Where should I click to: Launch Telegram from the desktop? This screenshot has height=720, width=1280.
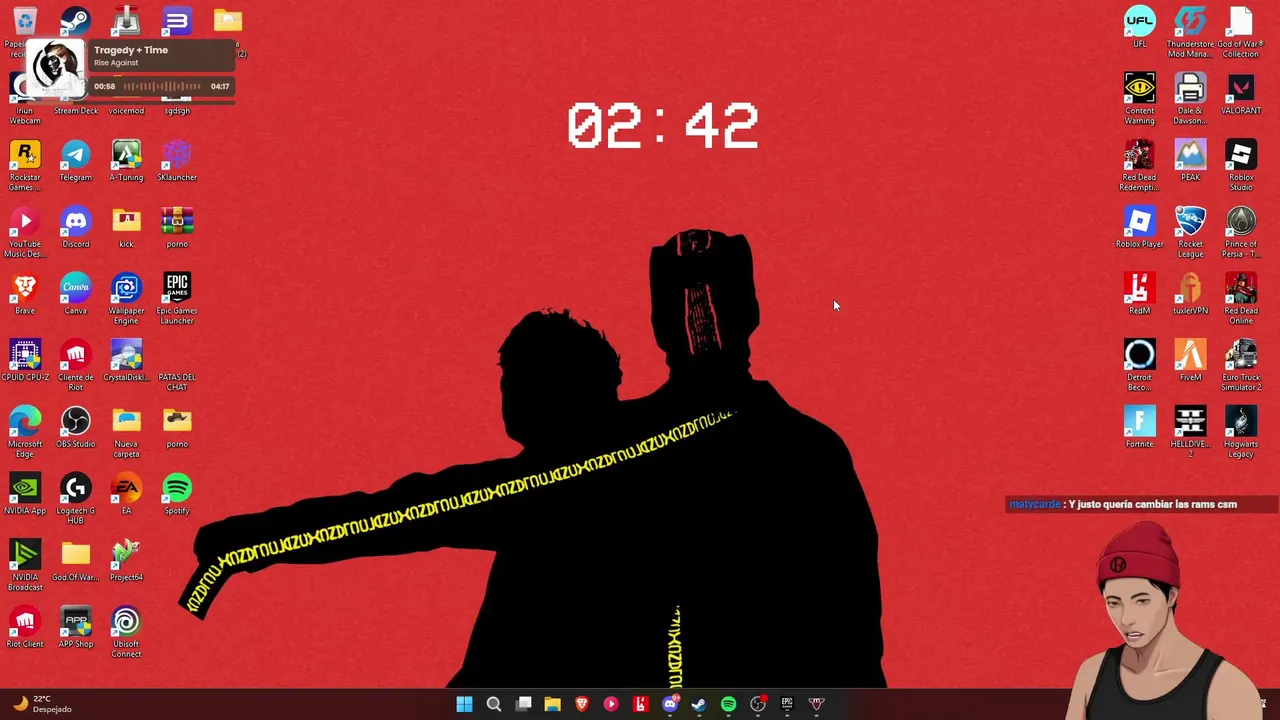tap(75, 161)
